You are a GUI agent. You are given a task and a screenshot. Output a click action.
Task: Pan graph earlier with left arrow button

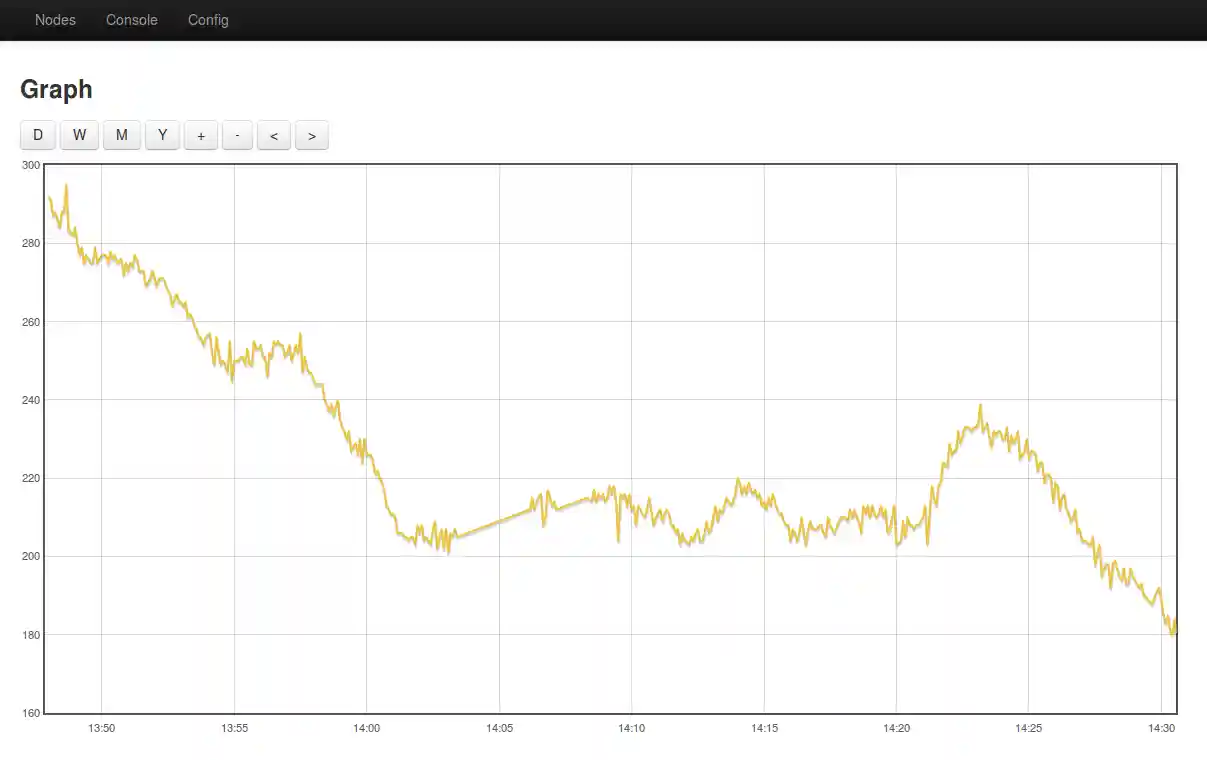point(274,135)
